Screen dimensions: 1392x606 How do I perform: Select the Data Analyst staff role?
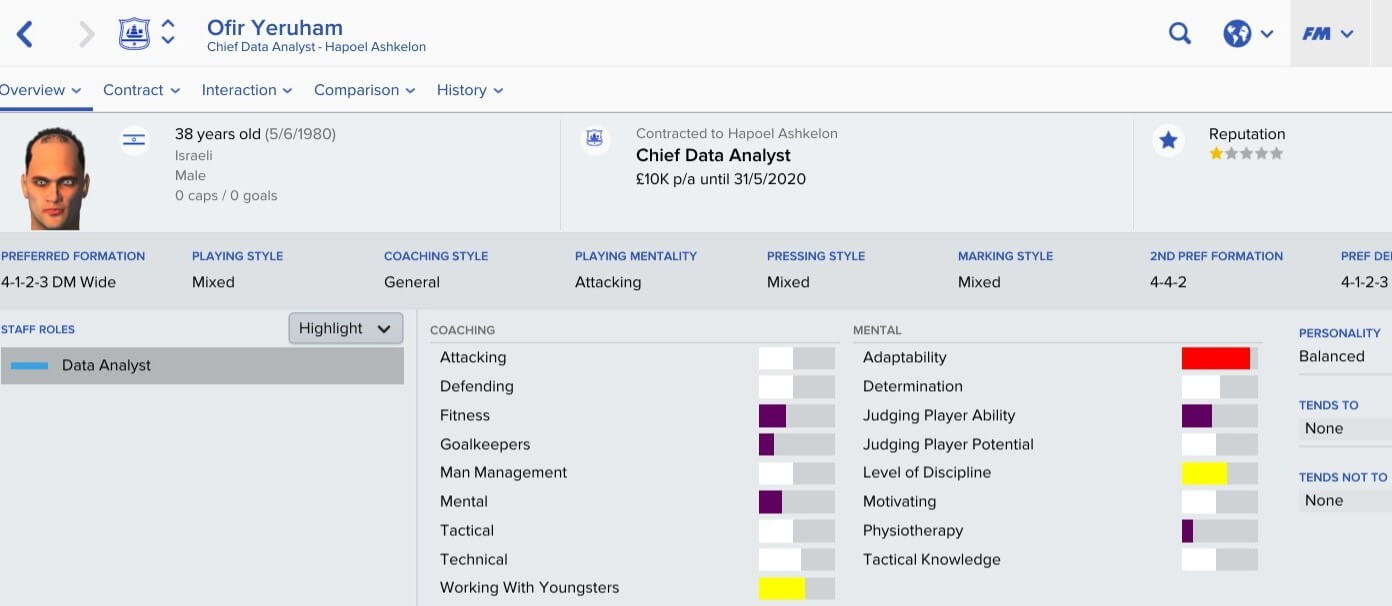click(x=202, y=366)
